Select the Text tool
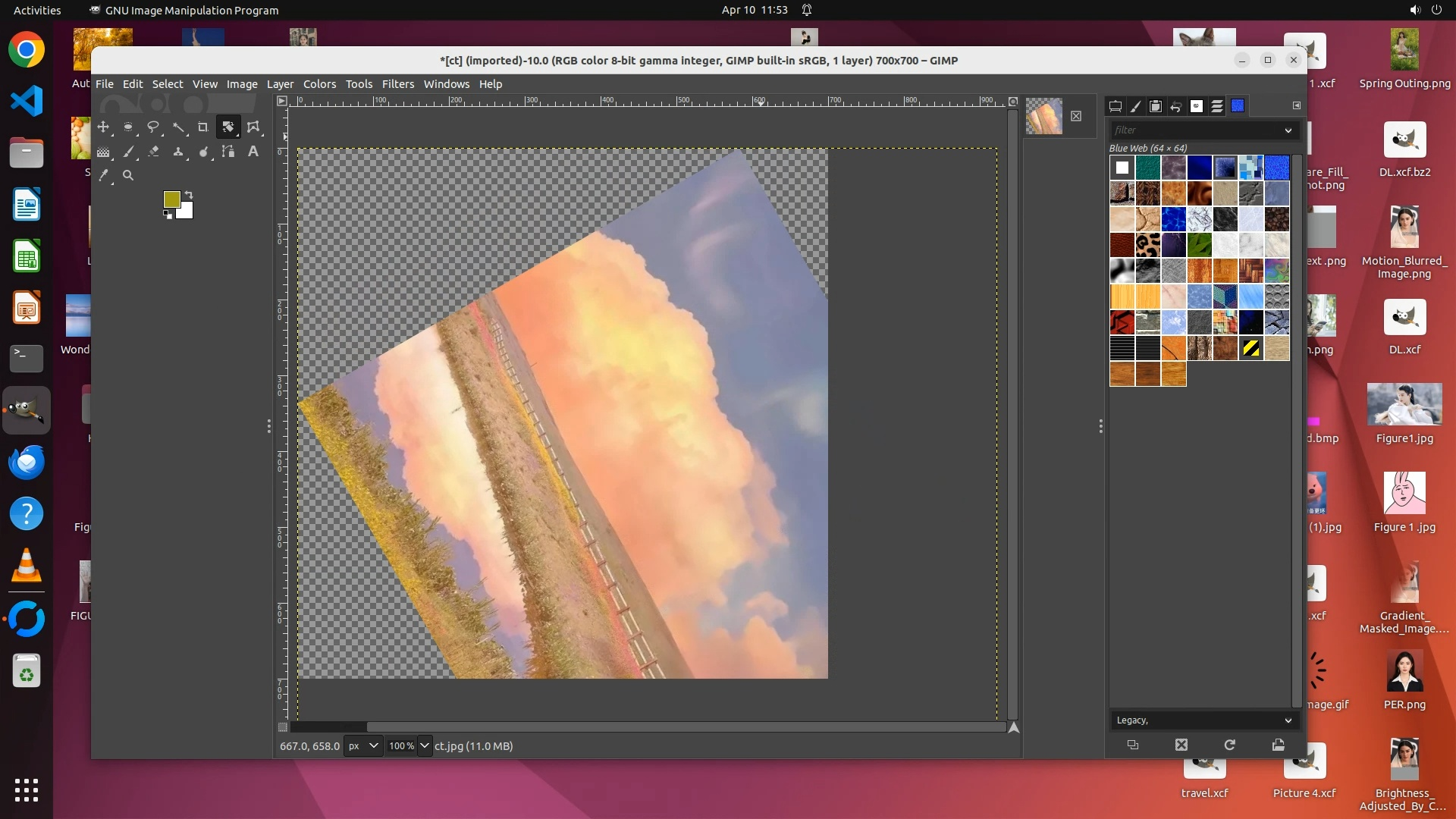The height and width of the screenshot is (819, 1456). tap(253, 152)
